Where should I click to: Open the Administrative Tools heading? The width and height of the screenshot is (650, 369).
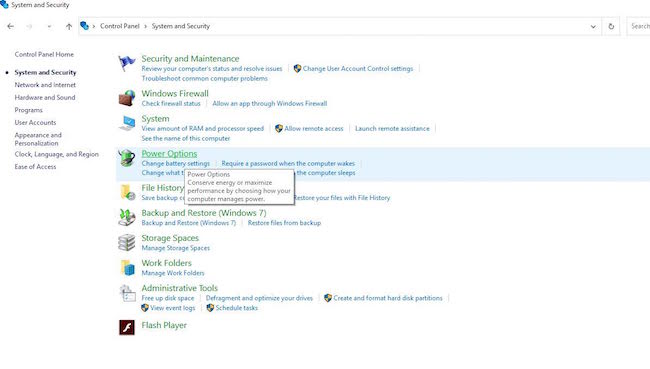coord(179,288)
